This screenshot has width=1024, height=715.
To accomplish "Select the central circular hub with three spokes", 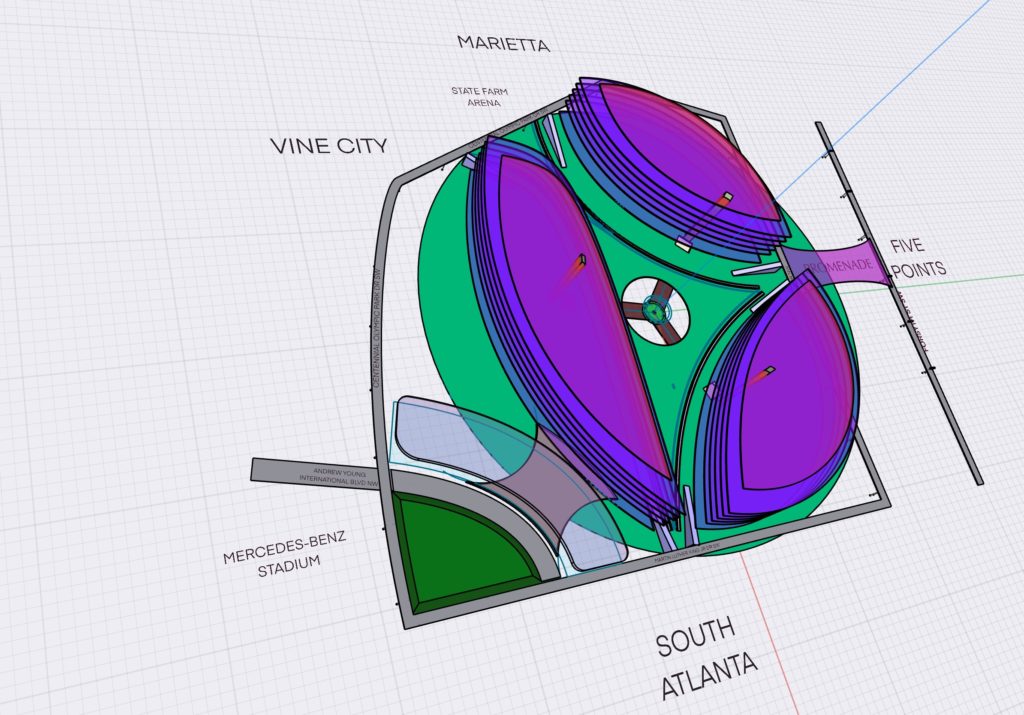I will click(x=655, y=311).
